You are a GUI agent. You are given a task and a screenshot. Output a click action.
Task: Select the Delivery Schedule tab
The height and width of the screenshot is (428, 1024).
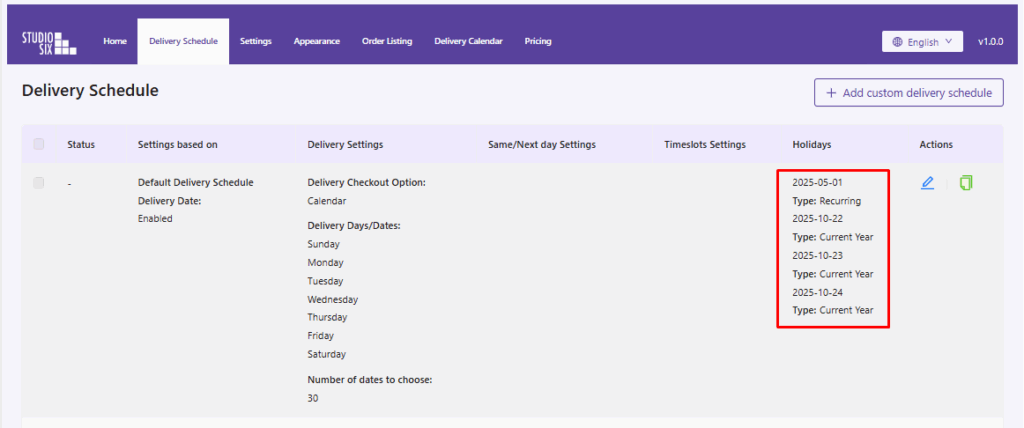click(x=183, y=42)
